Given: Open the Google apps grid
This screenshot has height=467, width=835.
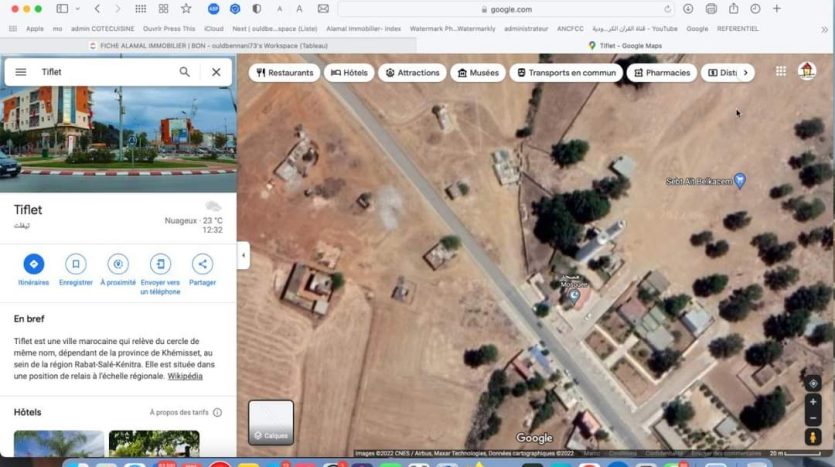Looking at the screenshot, I should tap(780, 71).
